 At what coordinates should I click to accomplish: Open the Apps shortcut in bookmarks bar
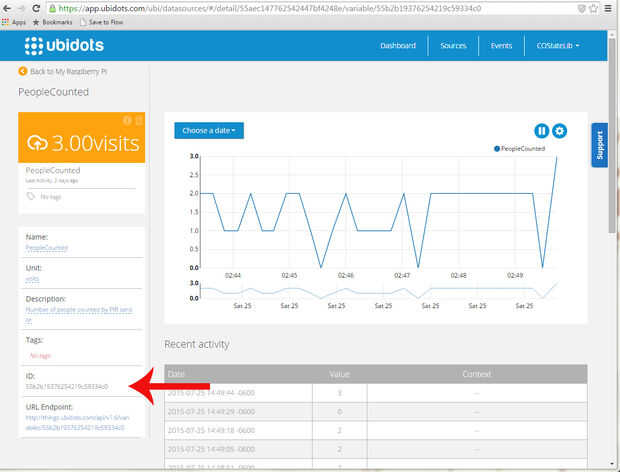tap(14, 22)
